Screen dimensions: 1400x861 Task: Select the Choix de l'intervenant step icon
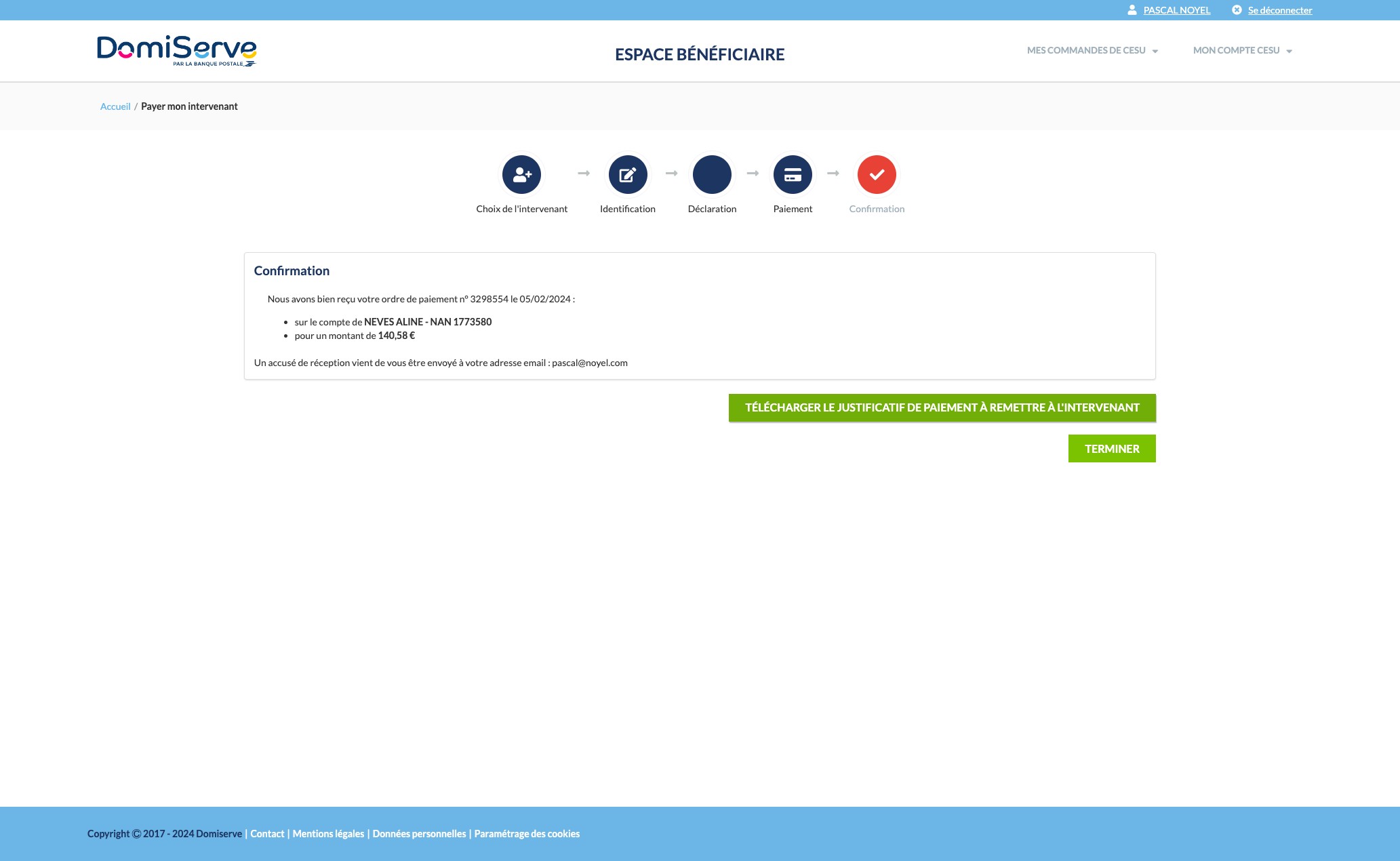click(x=521, y=174)
